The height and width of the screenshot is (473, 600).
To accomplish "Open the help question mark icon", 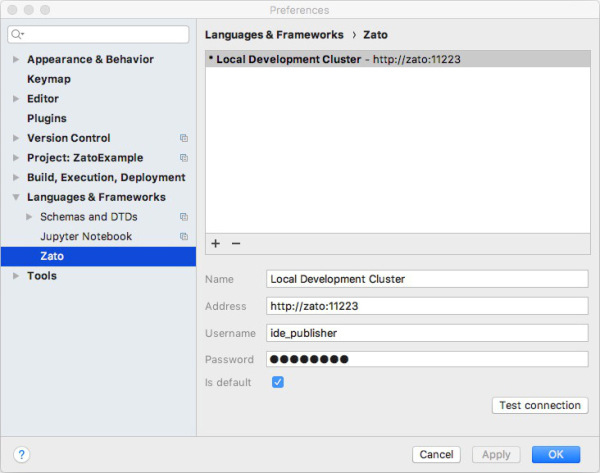I will (21, 455).
